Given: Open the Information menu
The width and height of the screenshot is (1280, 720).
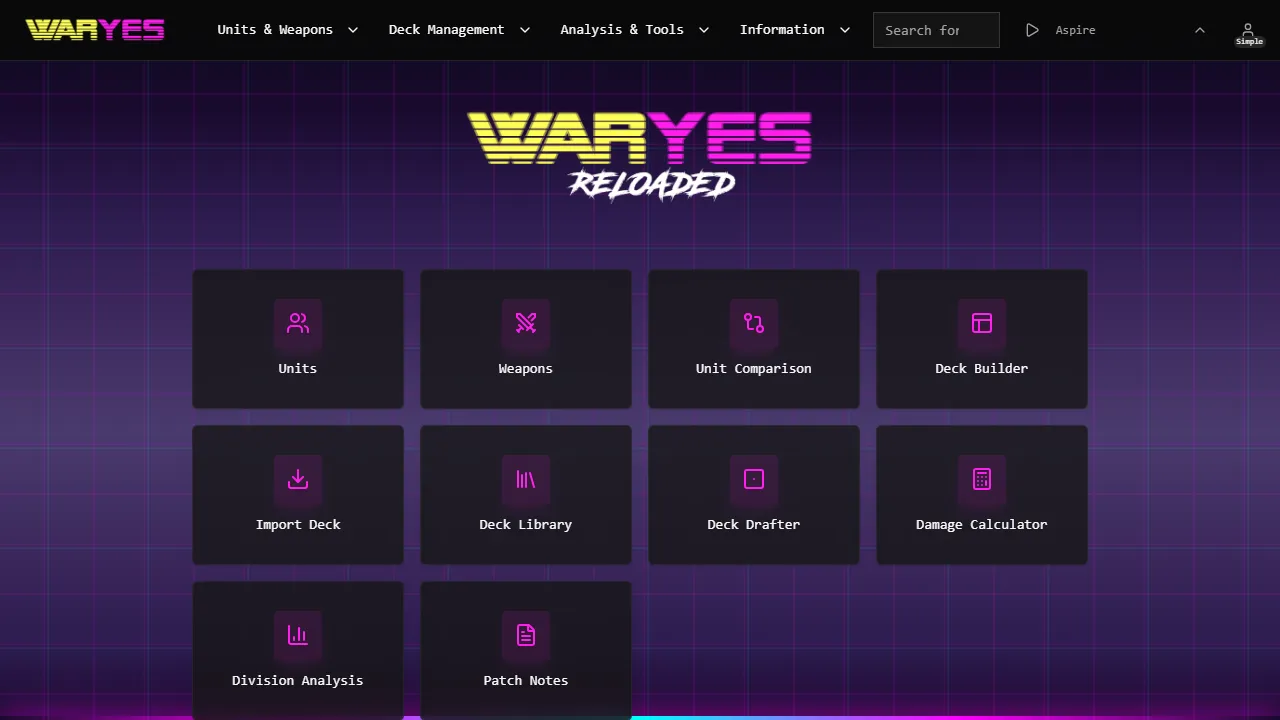Looking at the screenshot, I should coord(795,30).
